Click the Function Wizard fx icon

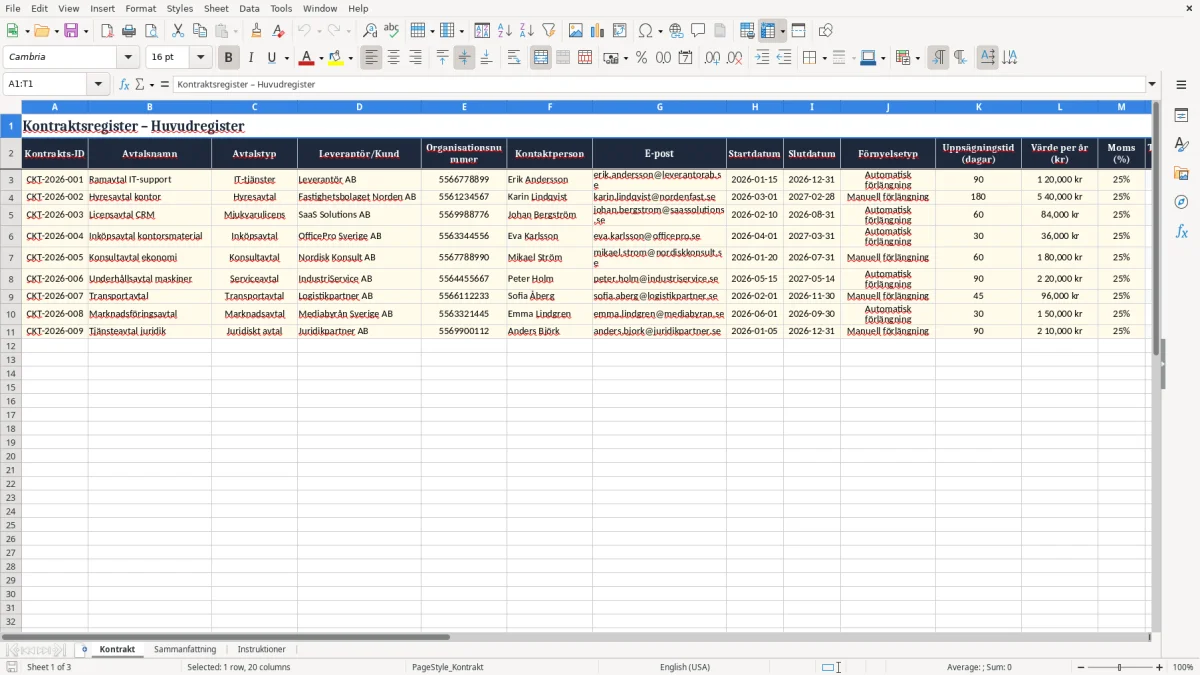pos(124,84)
